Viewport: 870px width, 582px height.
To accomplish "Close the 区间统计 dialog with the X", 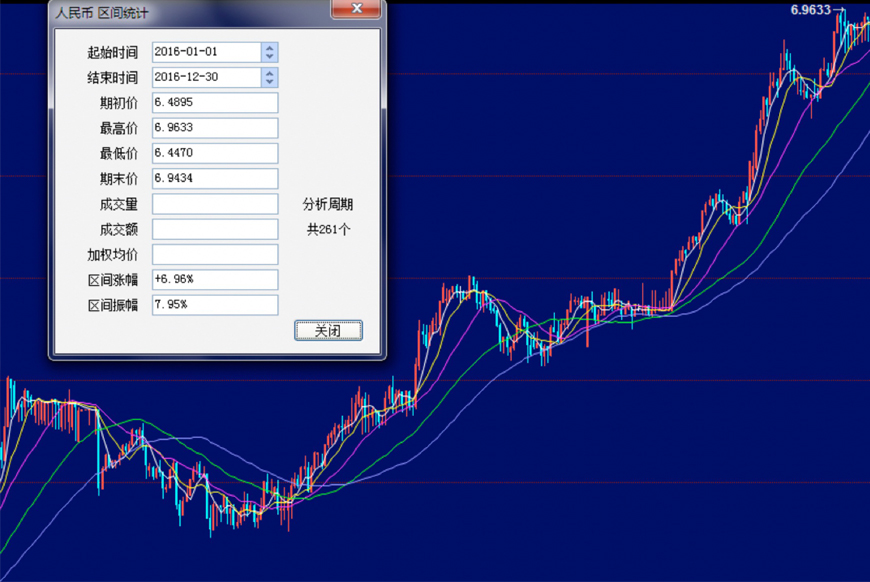I will (355, 11).
